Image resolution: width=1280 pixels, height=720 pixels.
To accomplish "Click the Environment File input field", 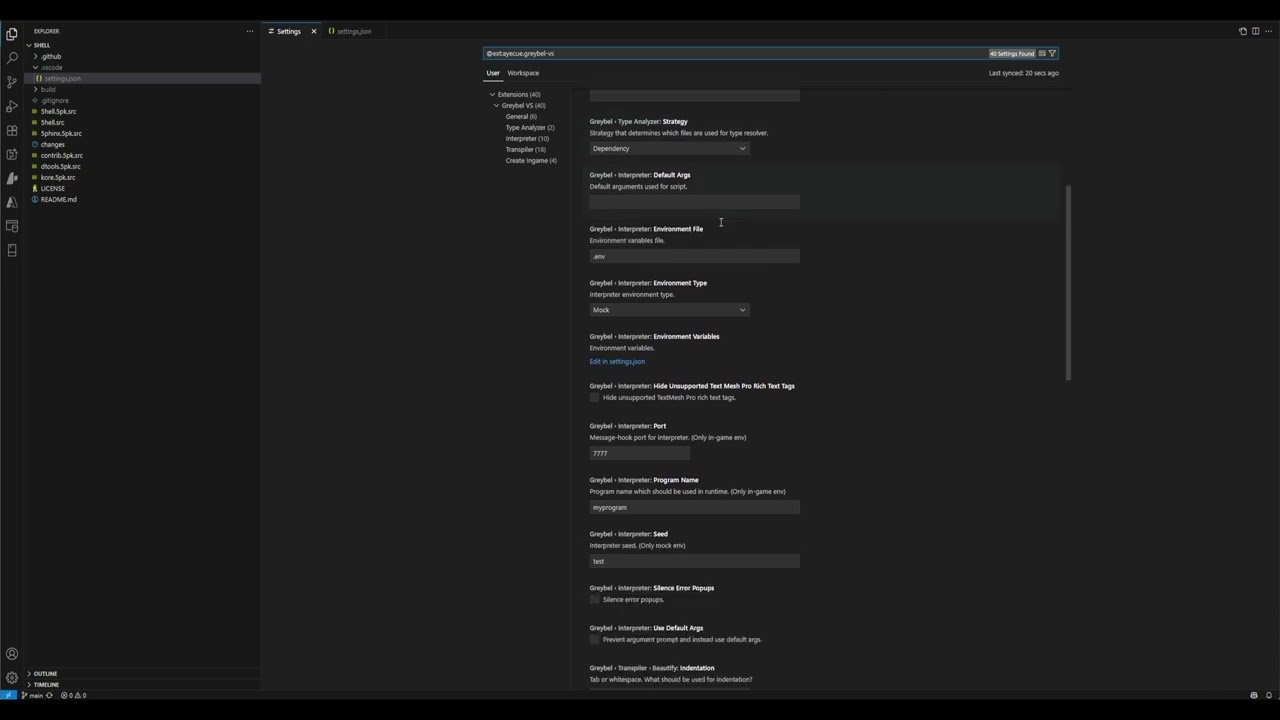I will (694, 256).
